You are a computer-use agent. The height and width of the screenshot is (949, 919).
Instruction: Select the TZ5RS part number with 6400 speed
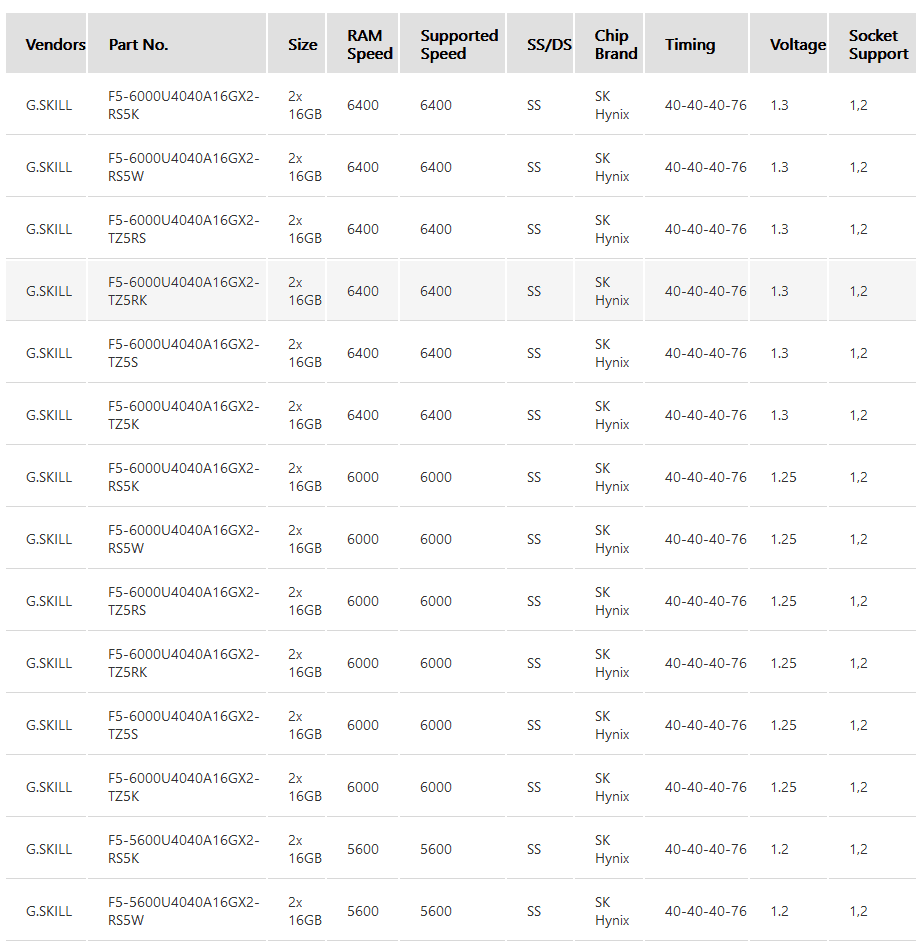[183, 229]
